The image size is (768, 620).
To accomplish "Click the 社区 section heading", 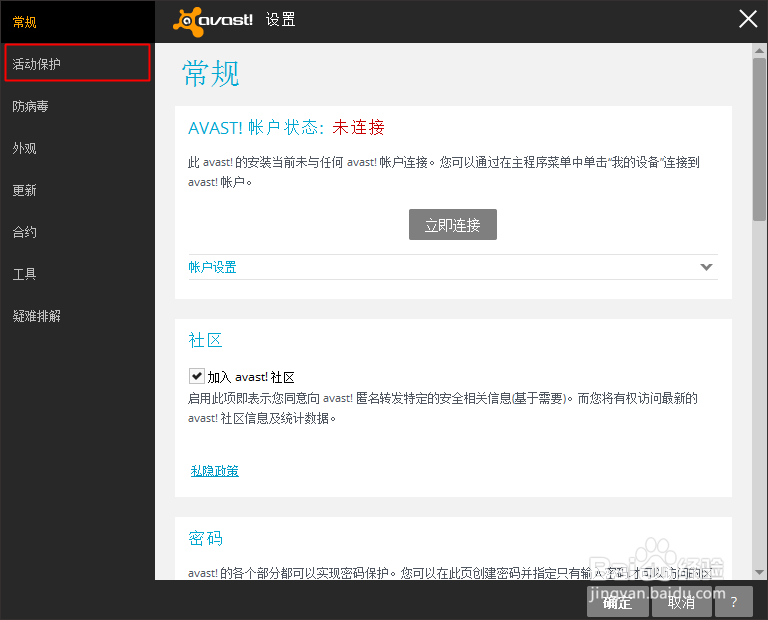I will coord(205,340).
